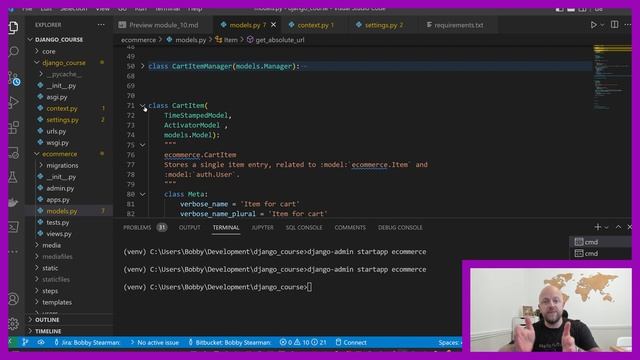Switch to settings.py tab
This screenshot has width=640, height=360.
click(379, 25)
